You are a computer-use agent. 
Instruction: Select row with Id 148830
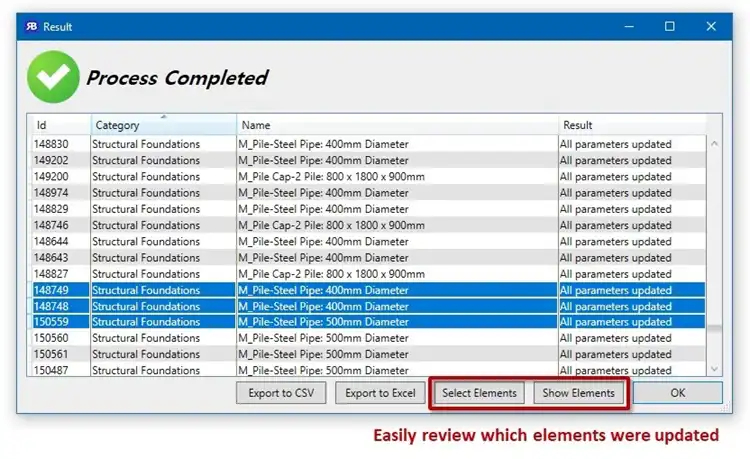(366, 144)
